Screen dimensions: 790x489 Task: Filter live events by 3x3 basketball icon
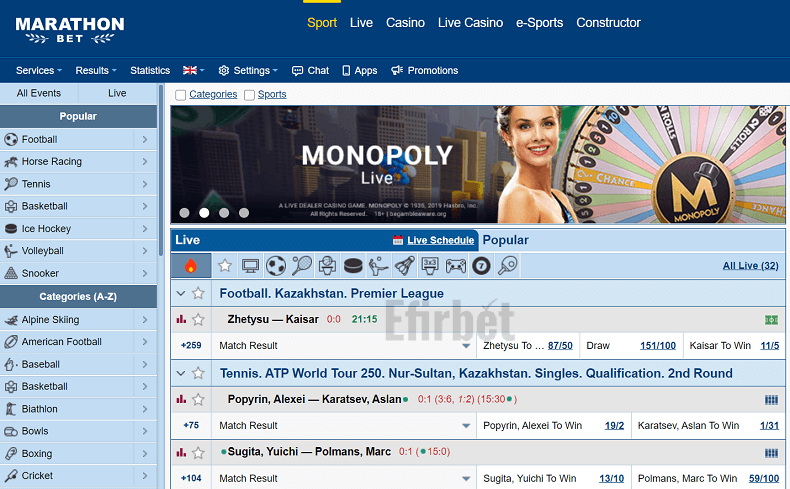pos(430,265)
